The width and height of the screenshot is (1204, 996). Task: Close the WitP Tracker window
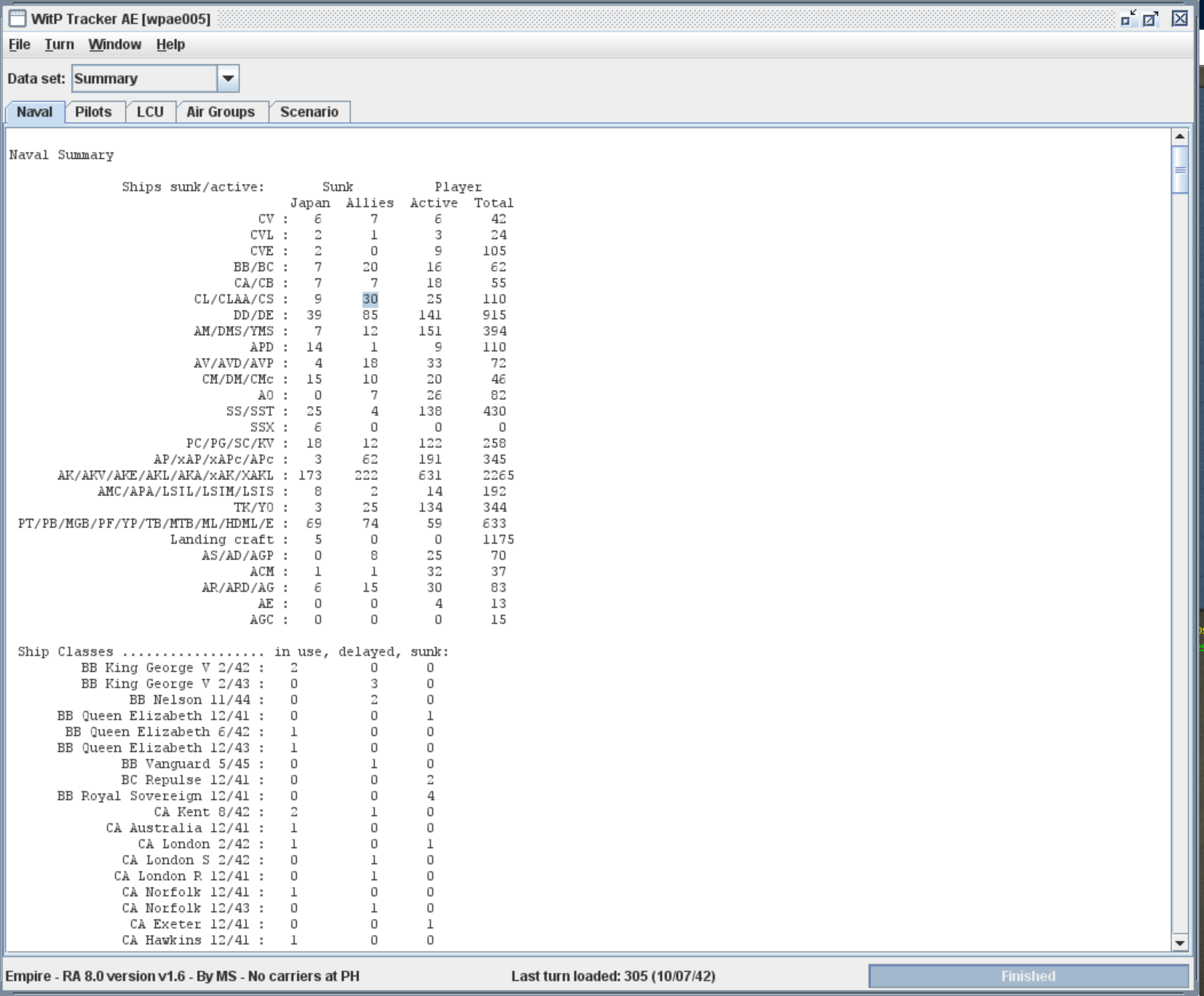tap(1180, 18)
